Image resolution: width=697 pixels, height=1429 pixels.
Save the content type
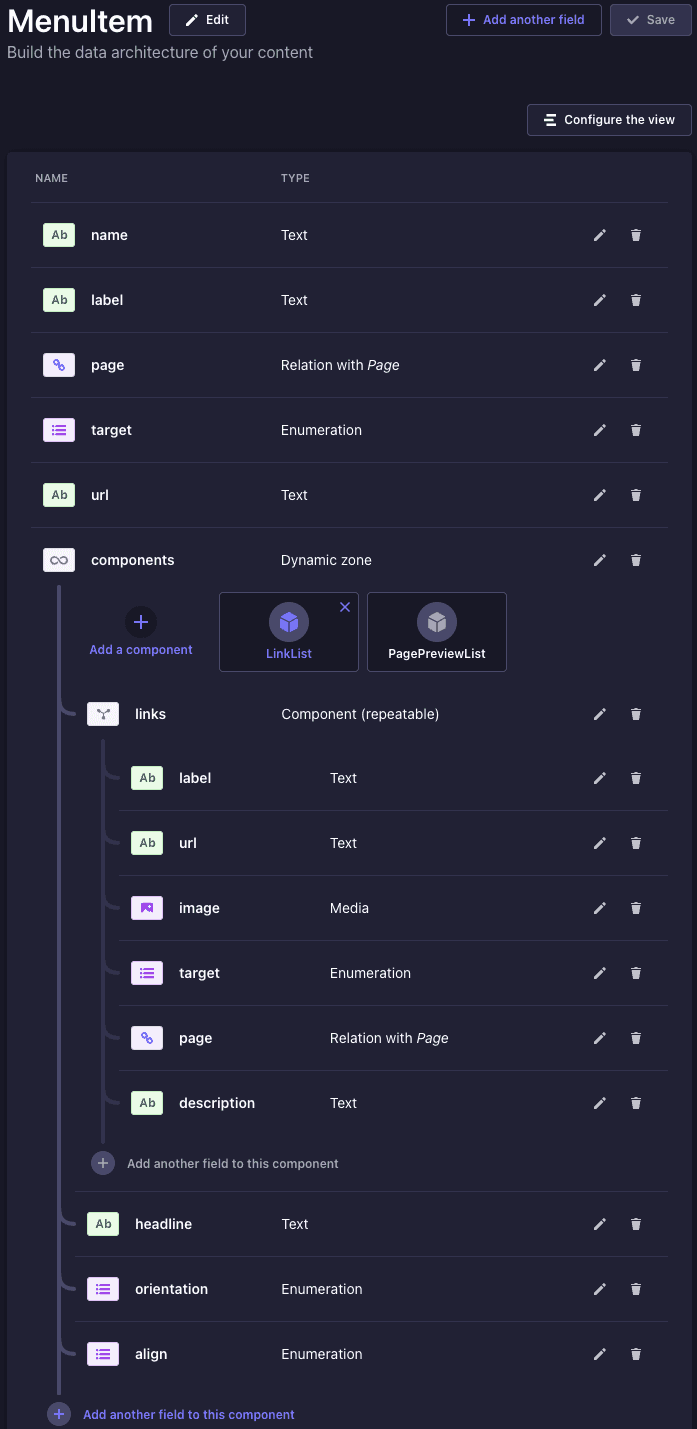pyautogui.click(x=650, y=20)
